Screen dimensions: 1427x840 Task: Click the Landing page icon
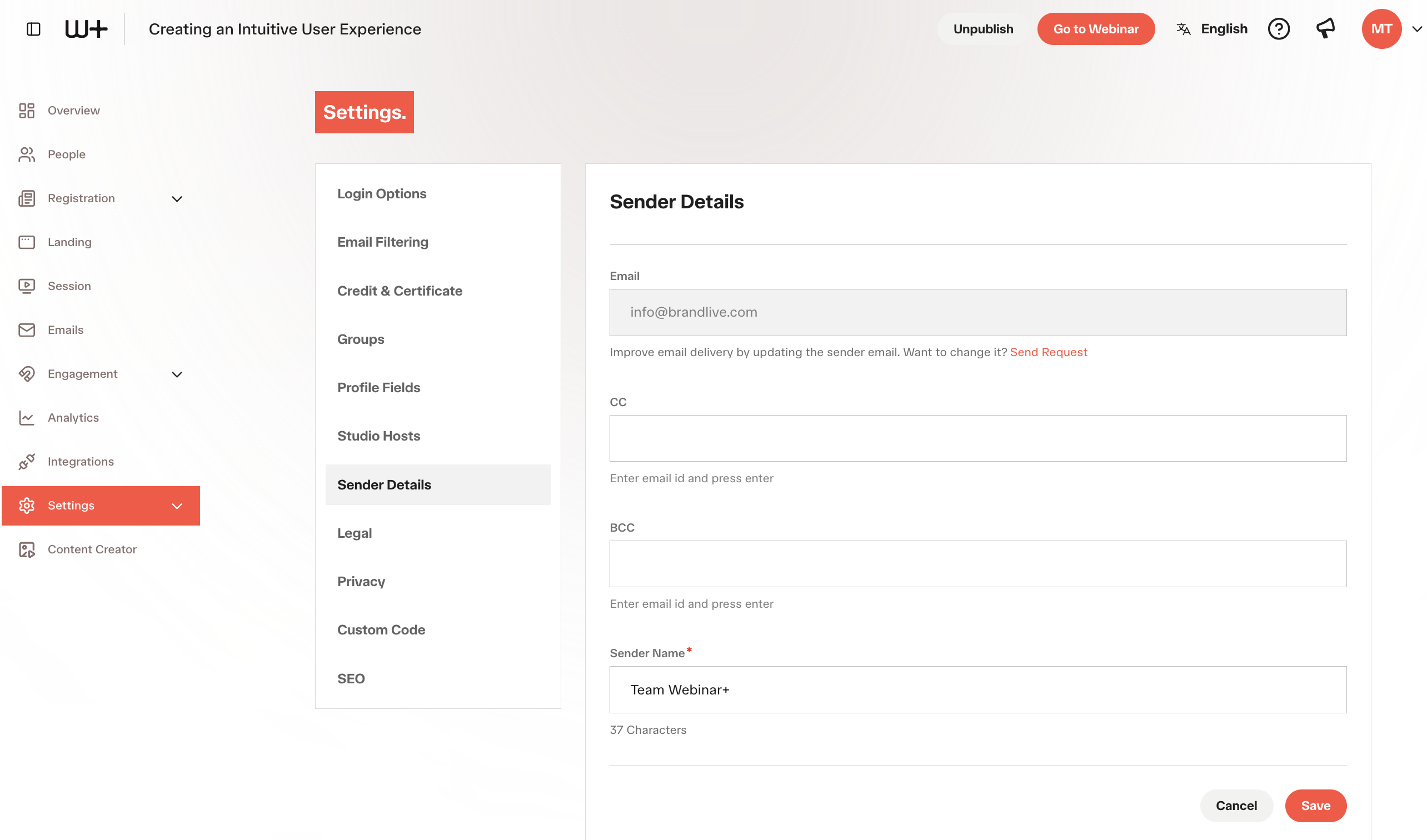coord(27,242)
